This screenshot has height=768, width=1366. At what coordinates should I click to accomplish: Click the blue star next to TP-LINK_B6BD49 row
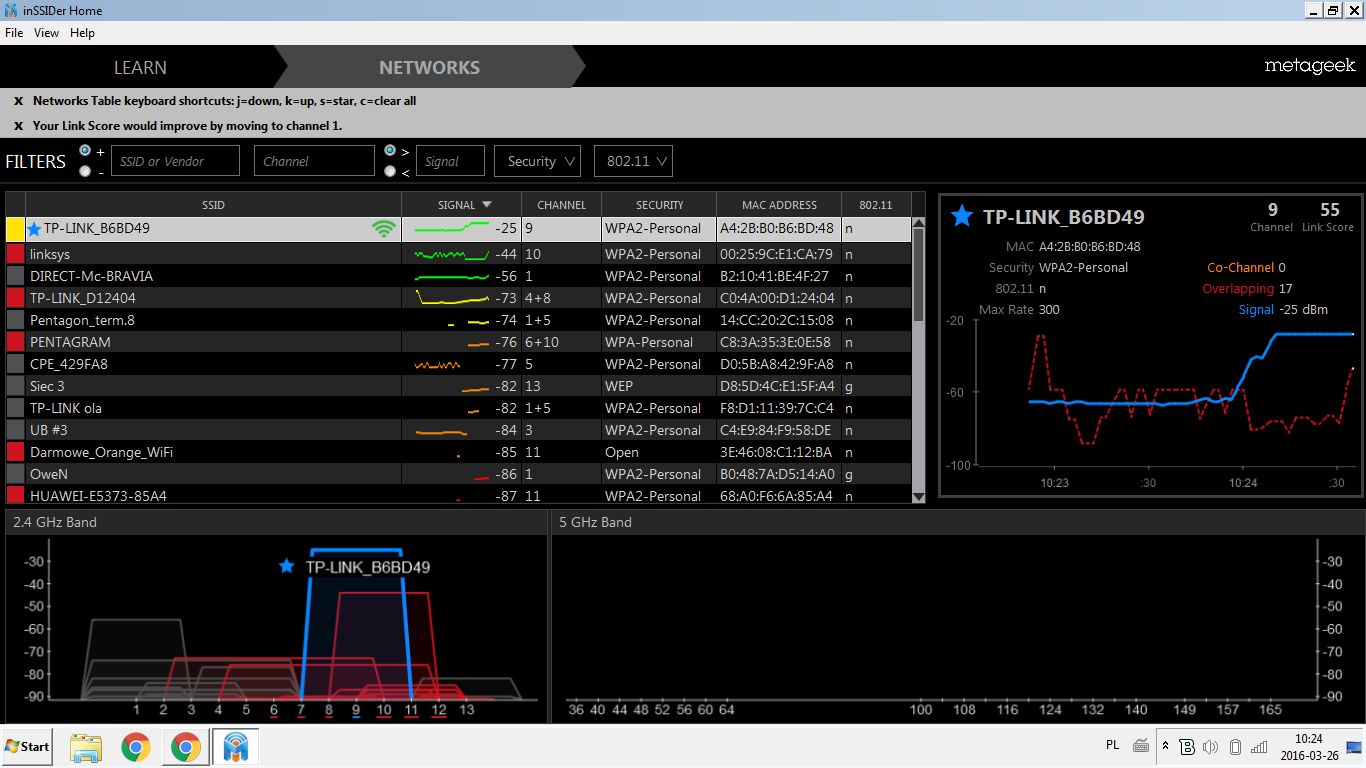coord(35,229)
